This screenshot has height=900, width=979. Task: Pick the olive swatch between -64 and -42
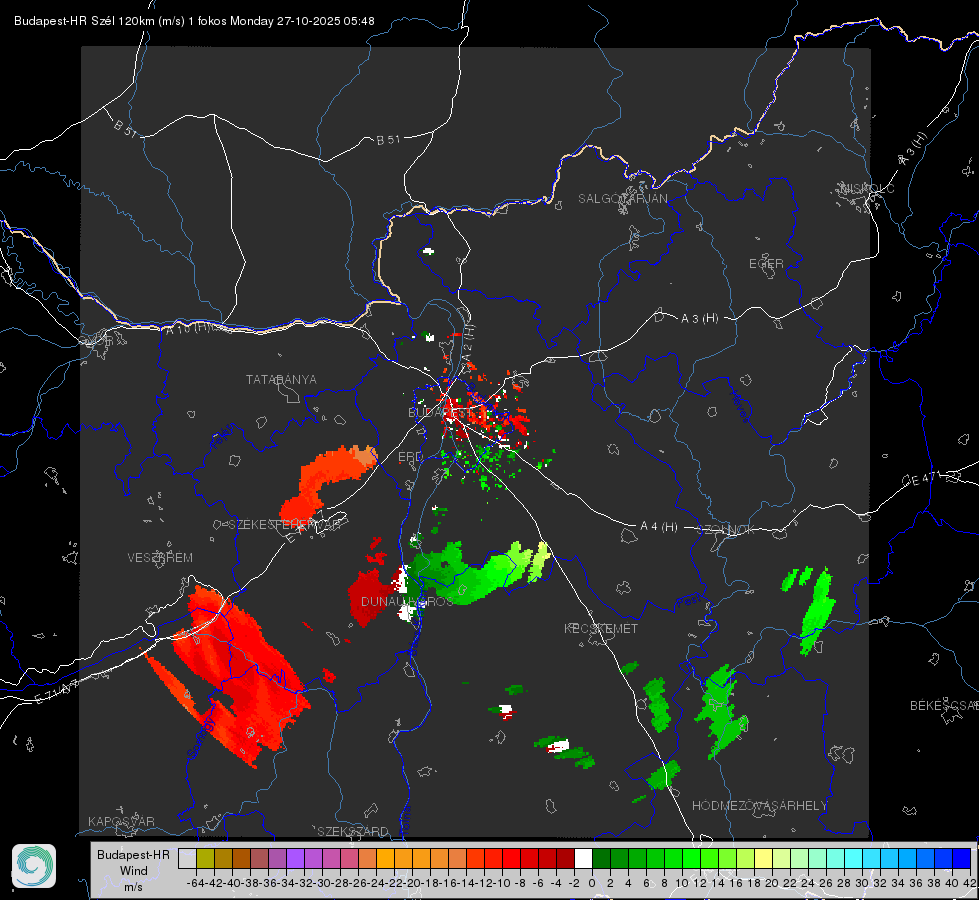pyautogui.click(x=205, y=858)
